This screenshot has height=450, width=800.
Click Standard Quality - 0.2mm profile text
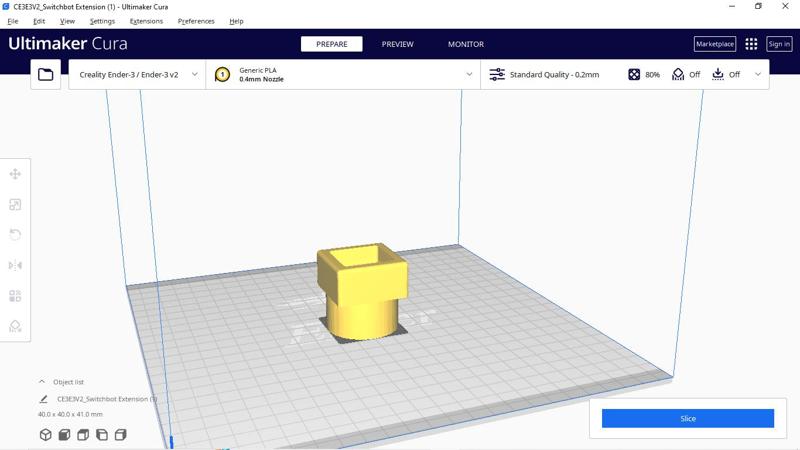pyautogui.click(x=555, y=74)
